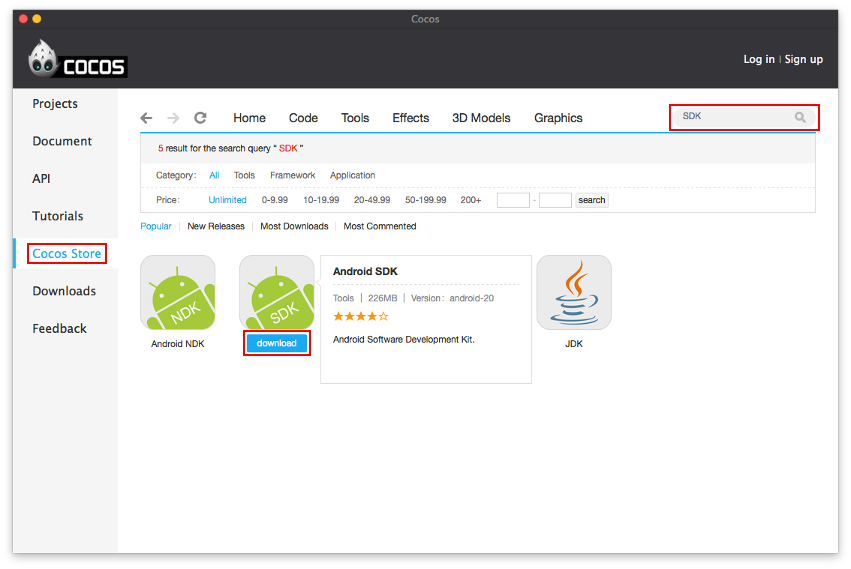Select Unlimited price filter

click(x=227, y=200)
